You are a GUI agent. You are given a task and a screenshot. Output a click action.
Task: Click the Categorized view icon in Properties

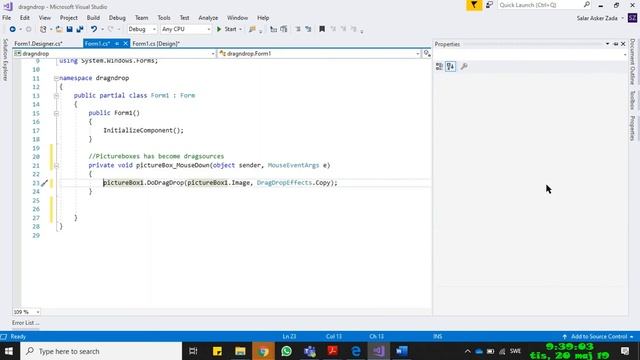click(x=439, y=67)
